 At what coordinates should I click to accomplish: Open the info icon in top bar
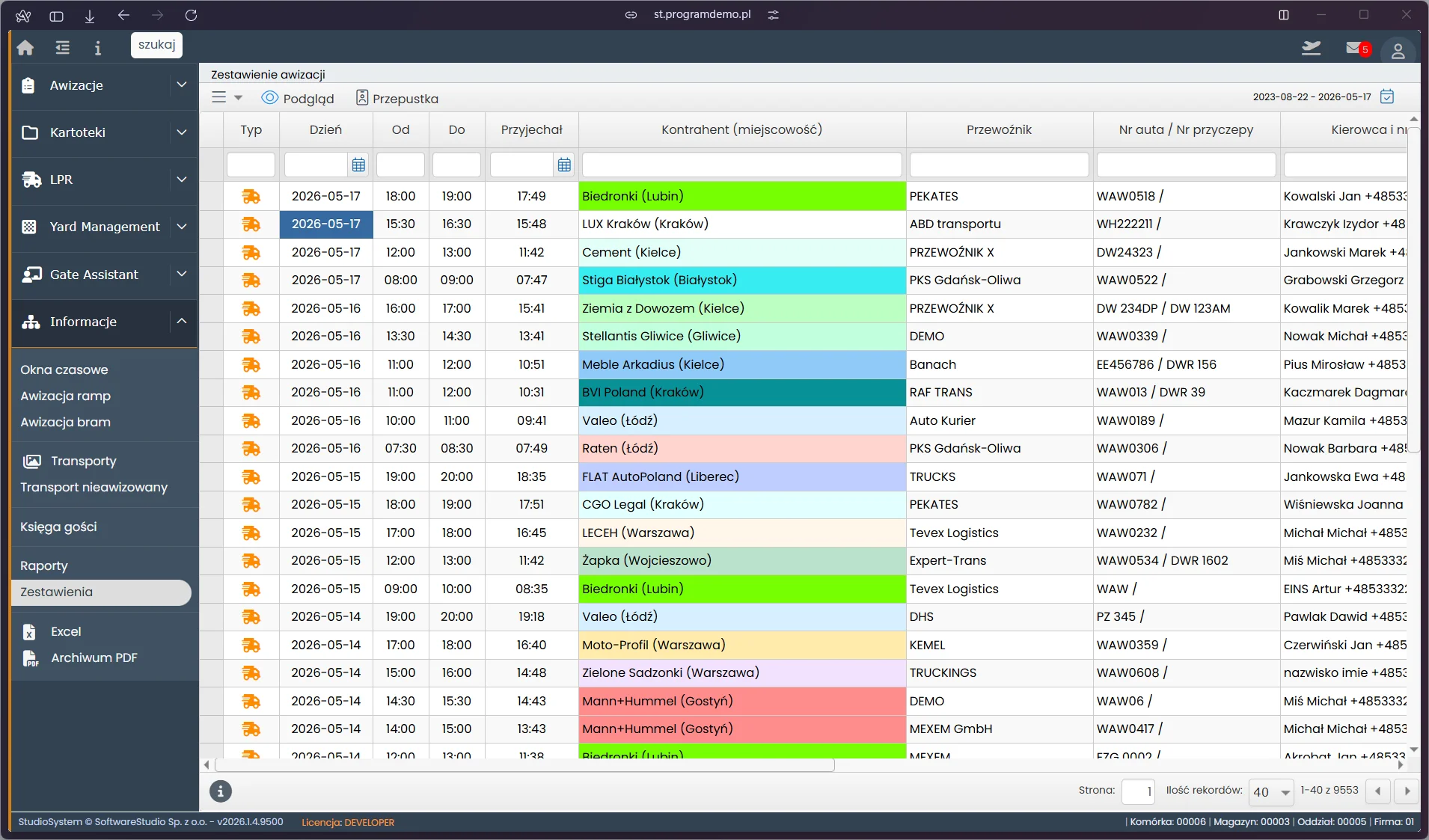click(x=97, y=48)
